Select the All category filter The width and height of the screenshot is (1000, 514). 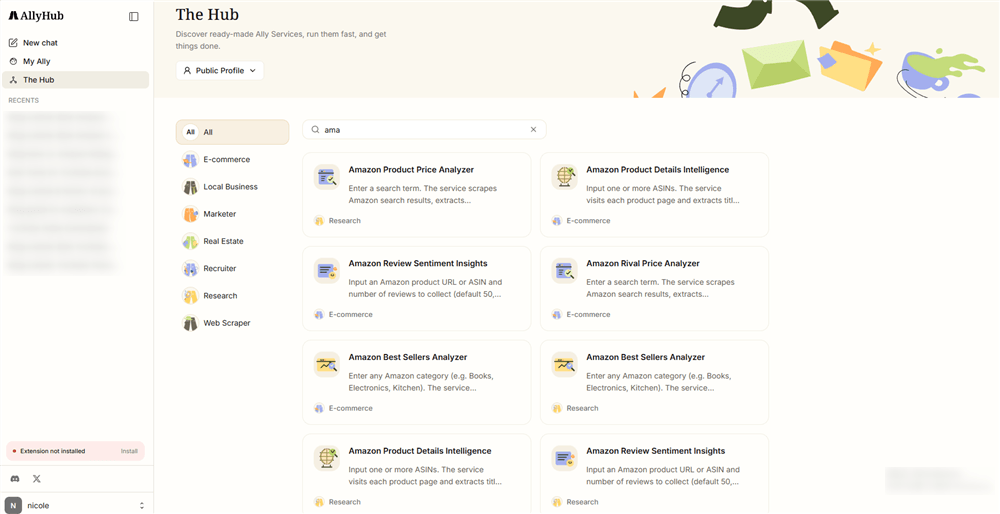(232, 132)
